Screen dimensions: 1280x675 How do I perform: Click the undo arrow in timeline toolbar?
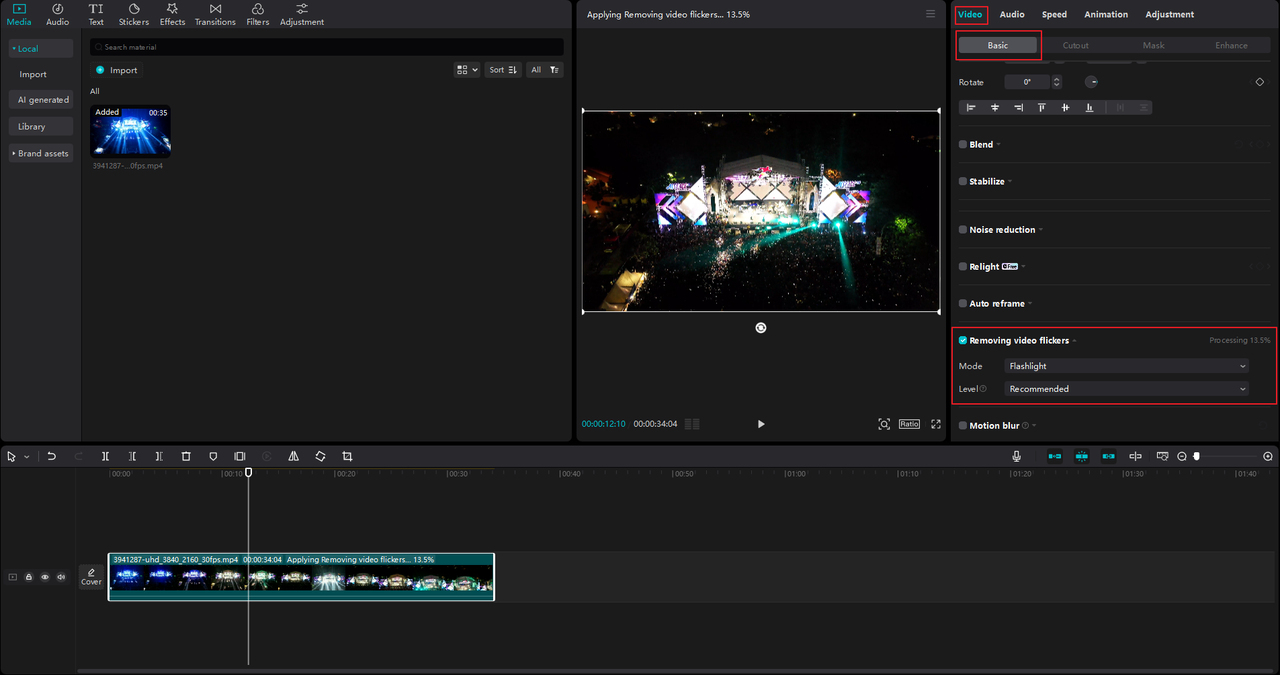click(51, 456)
